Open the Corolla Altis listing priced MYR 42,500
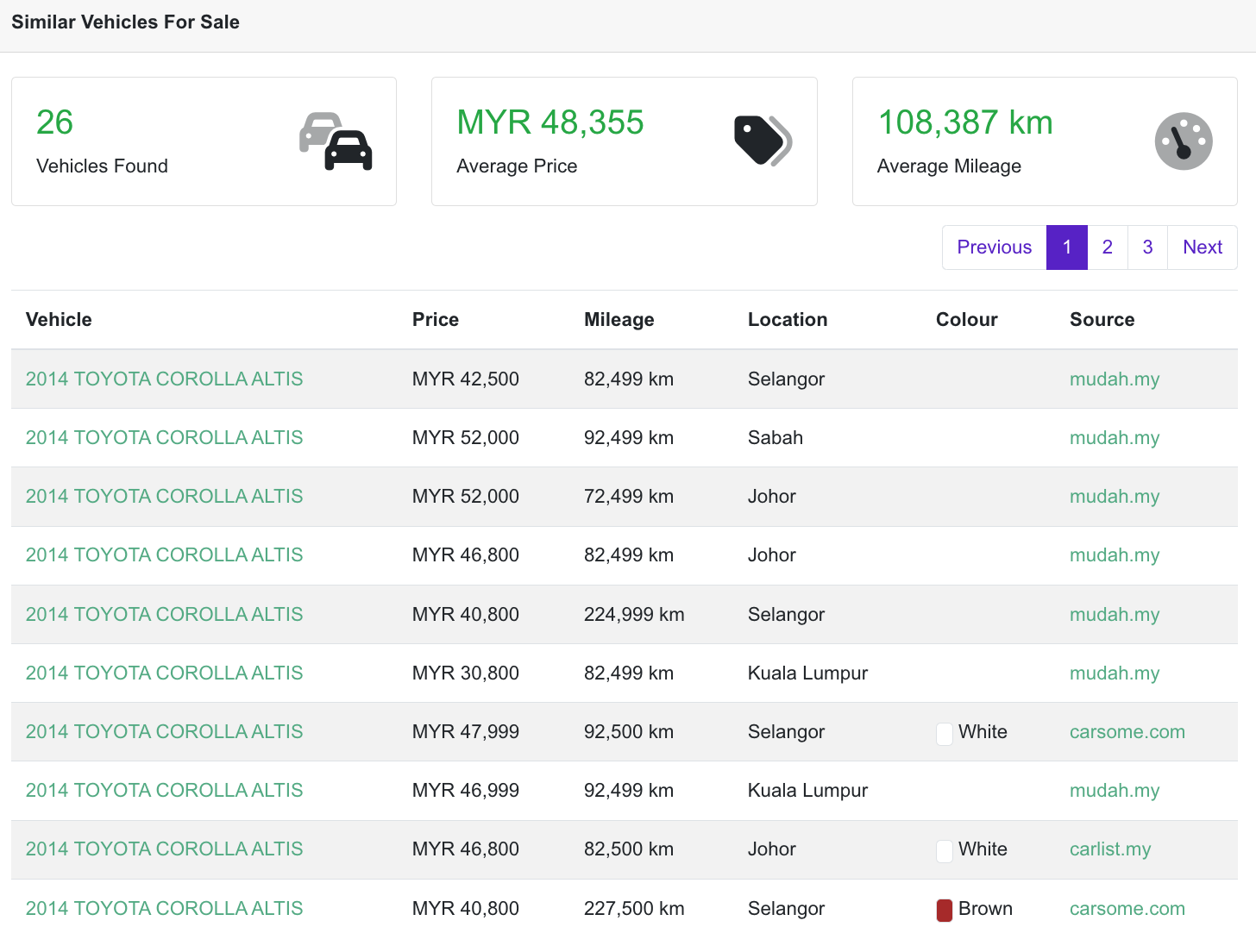The image size is (1256, 952). point(164,379)
